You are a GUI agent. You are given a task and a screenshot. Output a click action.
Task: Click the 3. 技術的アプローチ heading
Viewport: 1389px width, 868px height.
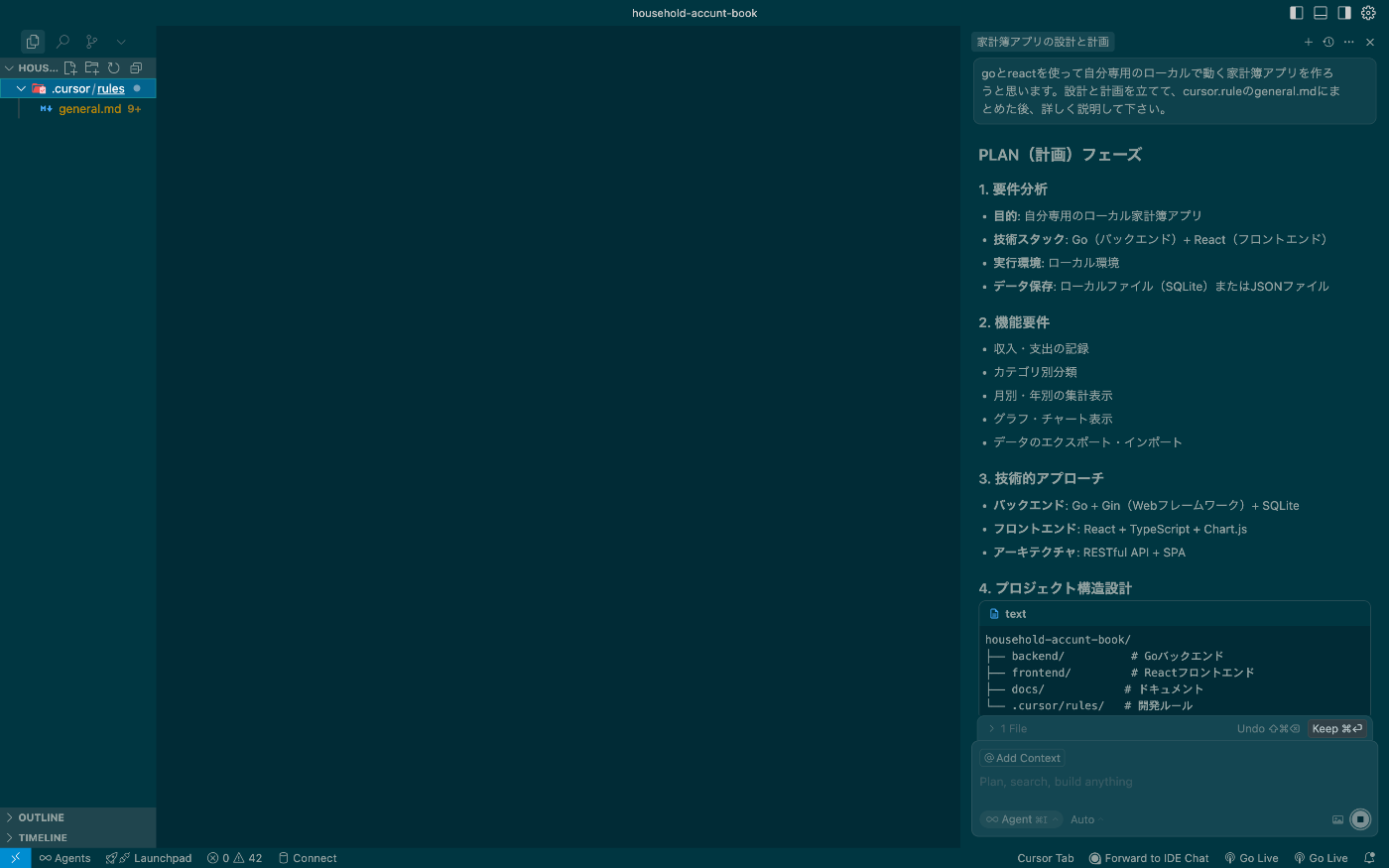pos(1041,478)
